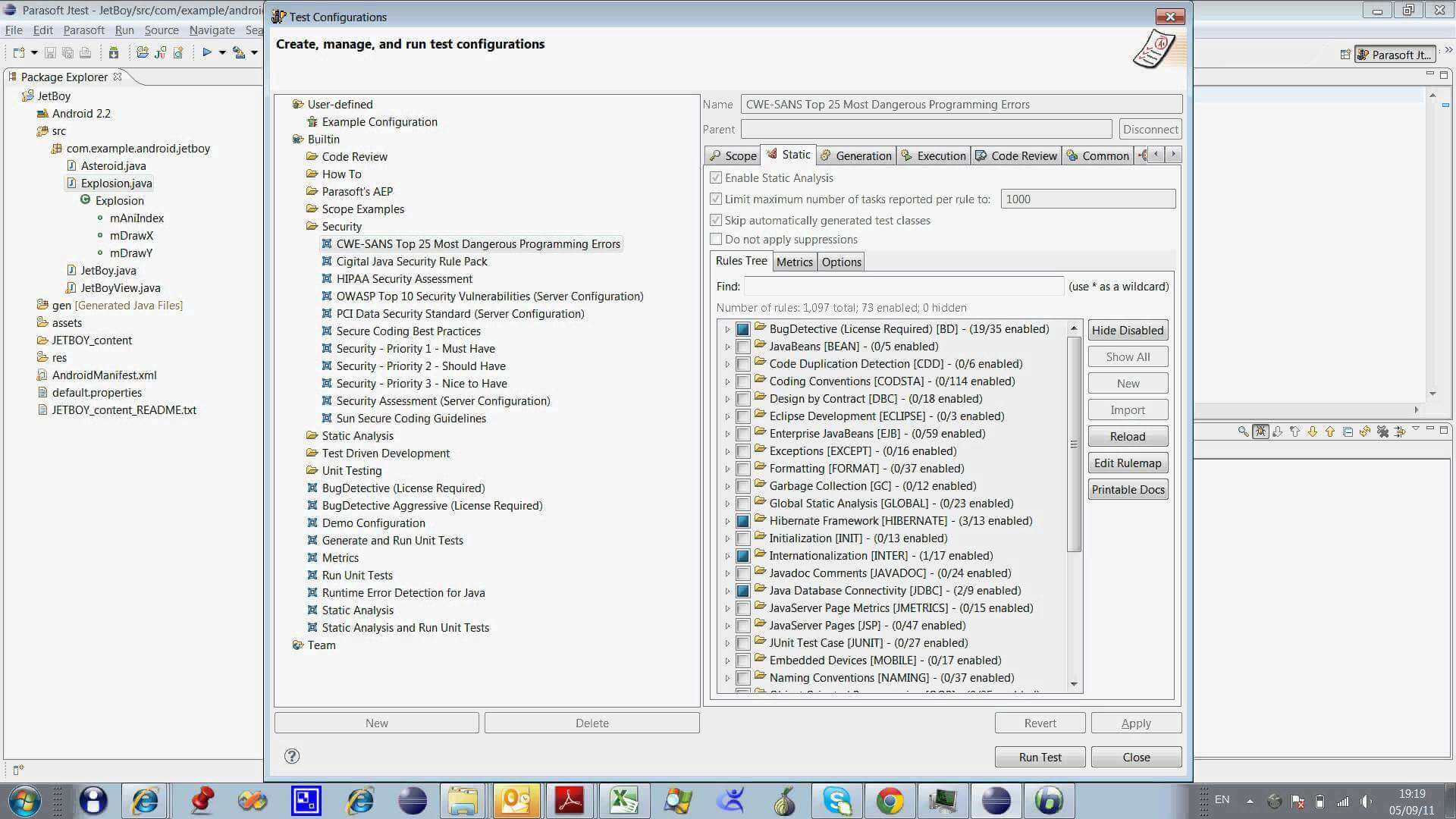
Task: Enable the JavaBeans rules category checkbox
Action: (x=743, y=347)
